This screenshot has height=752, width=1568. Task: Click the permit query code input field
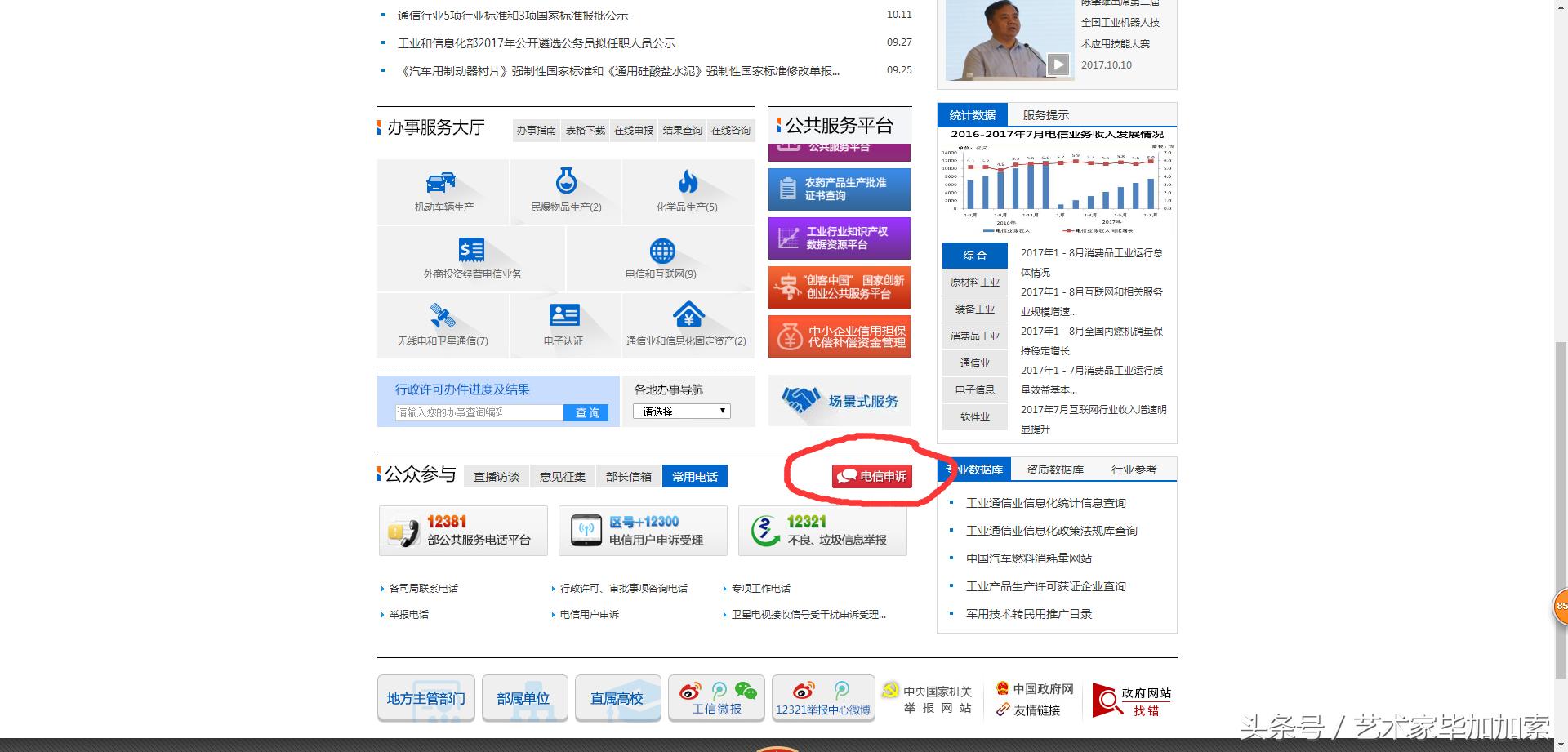pyautogui.click(x=474, y=412)
